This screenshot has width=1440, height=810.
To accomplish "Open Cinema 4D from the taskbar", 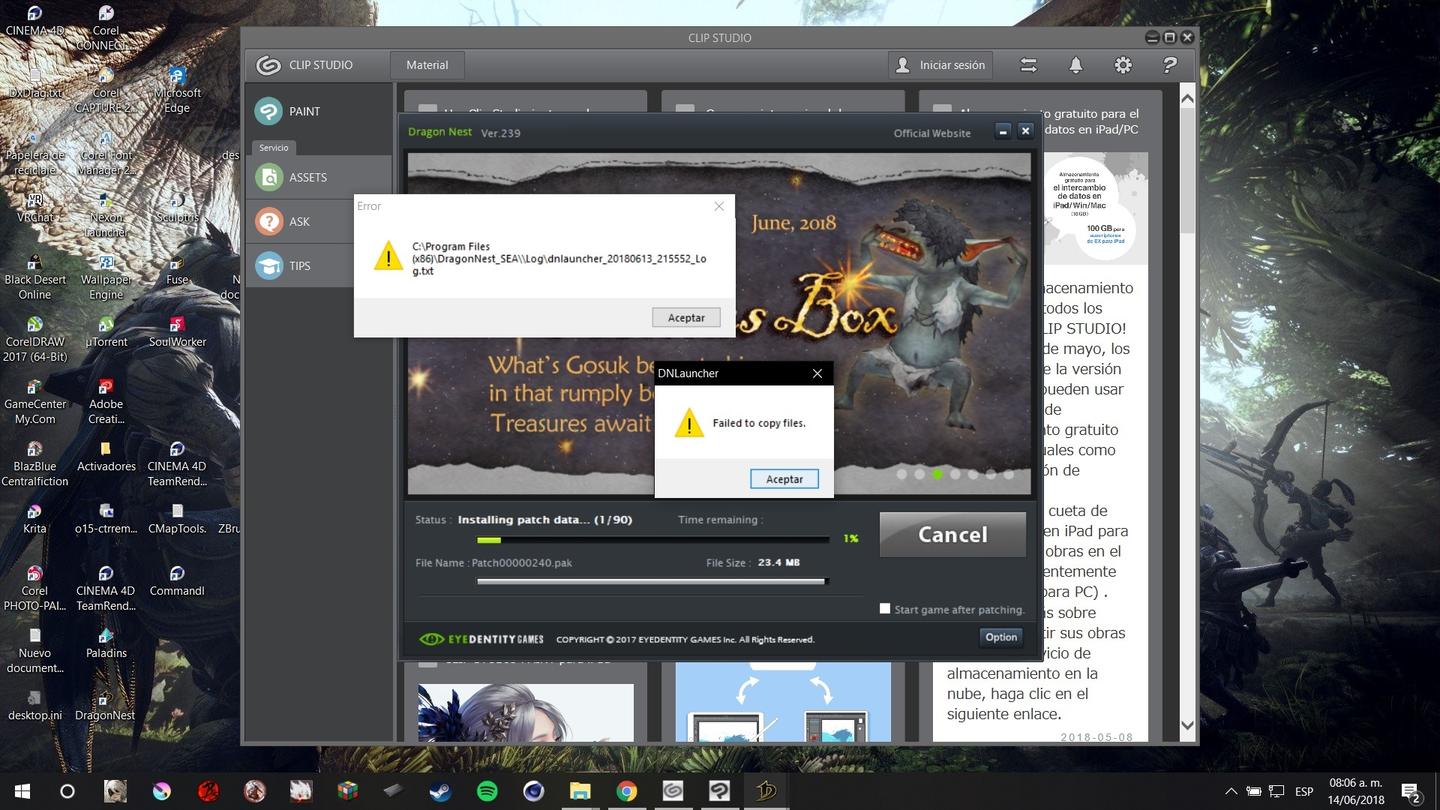I will coord(534,791).
